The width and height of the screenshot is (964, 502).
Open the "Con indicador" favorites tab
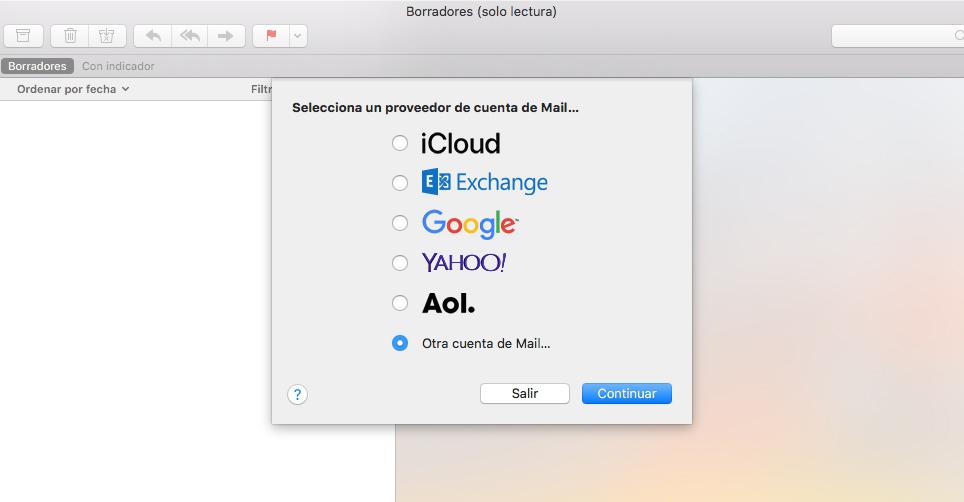tap(118, 66)
